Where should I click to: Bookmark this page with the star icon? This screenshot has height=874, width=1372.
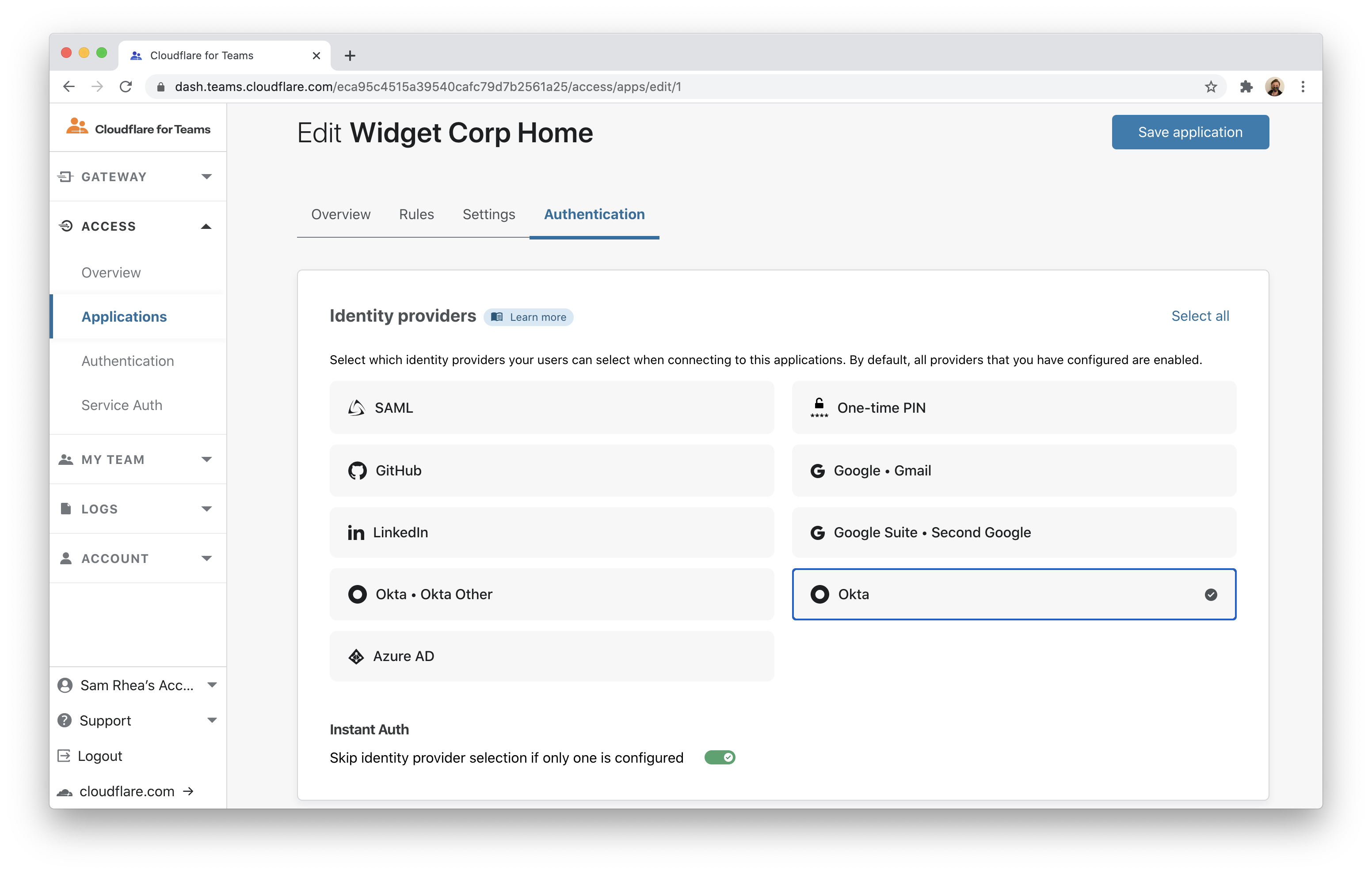pyautogui.click(x=1211, y=87)
